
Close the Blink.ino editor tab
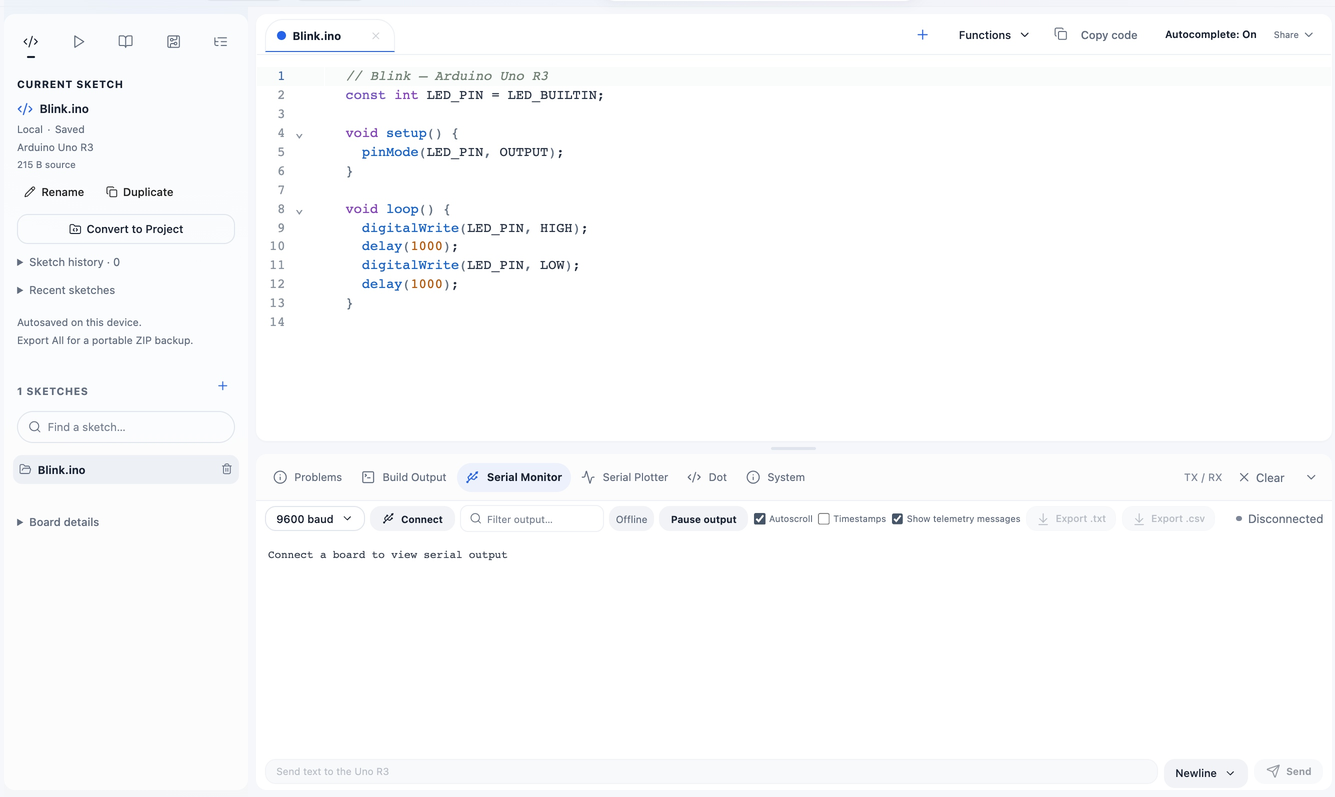click(376, 36)
